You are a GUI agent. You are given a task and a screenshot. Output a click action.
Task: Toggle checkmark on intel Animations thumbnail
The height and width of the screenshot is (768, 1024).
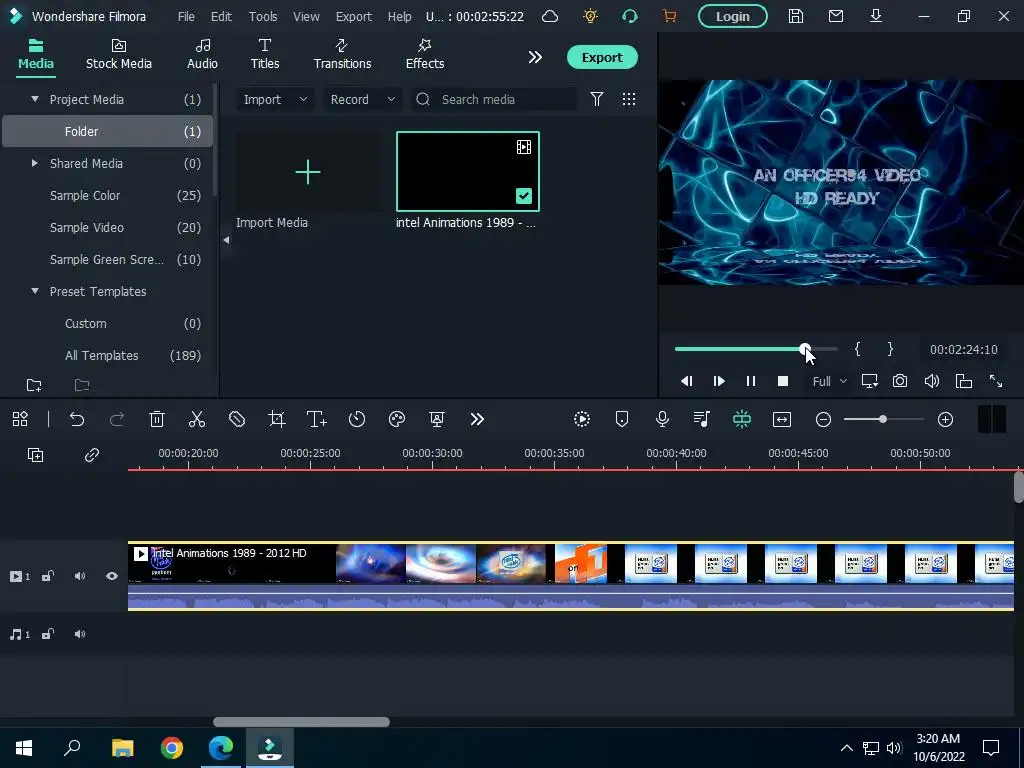tap(524, 196)
